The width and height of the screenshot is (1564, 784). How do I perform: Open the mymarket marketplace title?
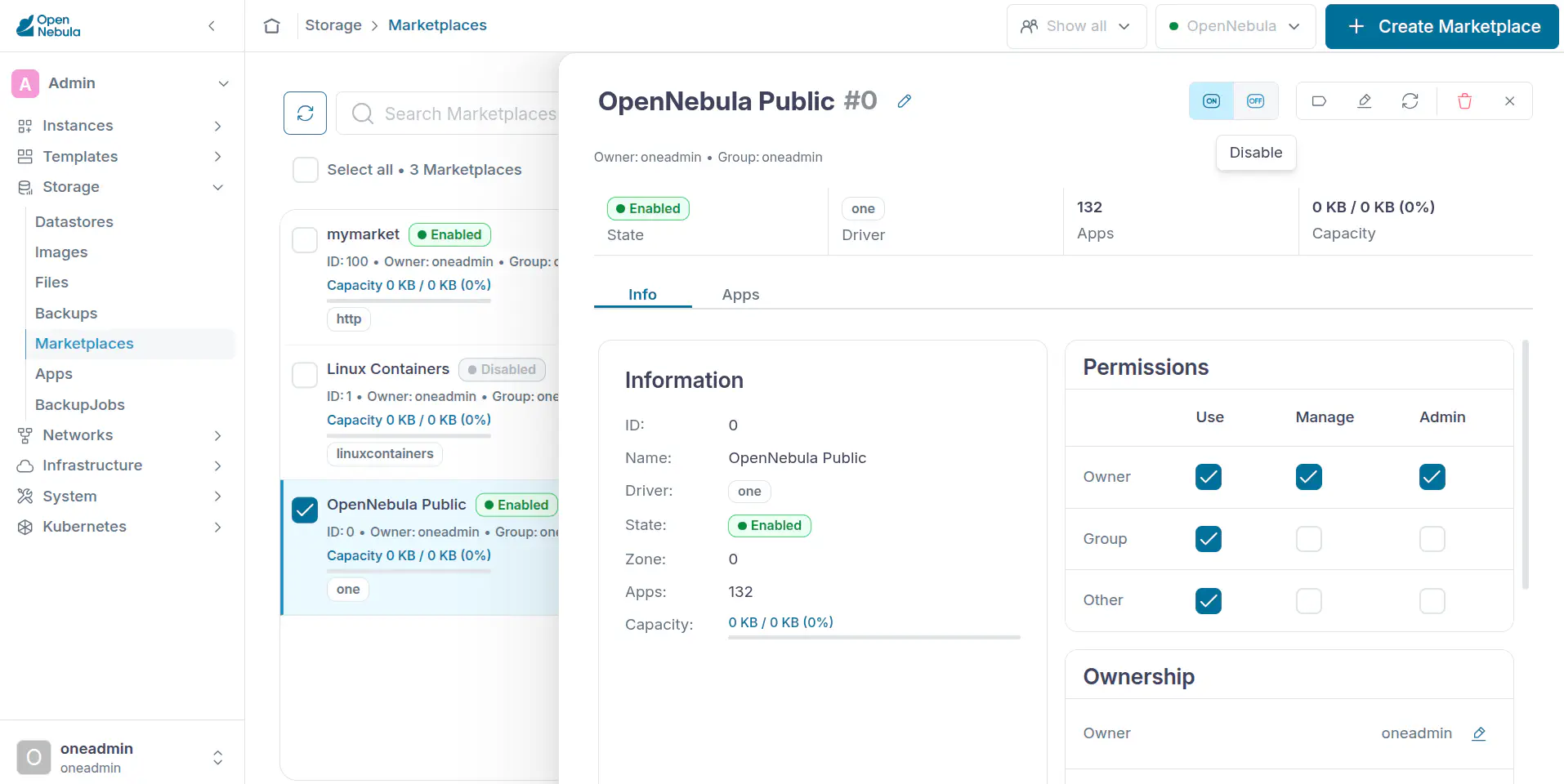pyautogui.click(x=363, y=234)
